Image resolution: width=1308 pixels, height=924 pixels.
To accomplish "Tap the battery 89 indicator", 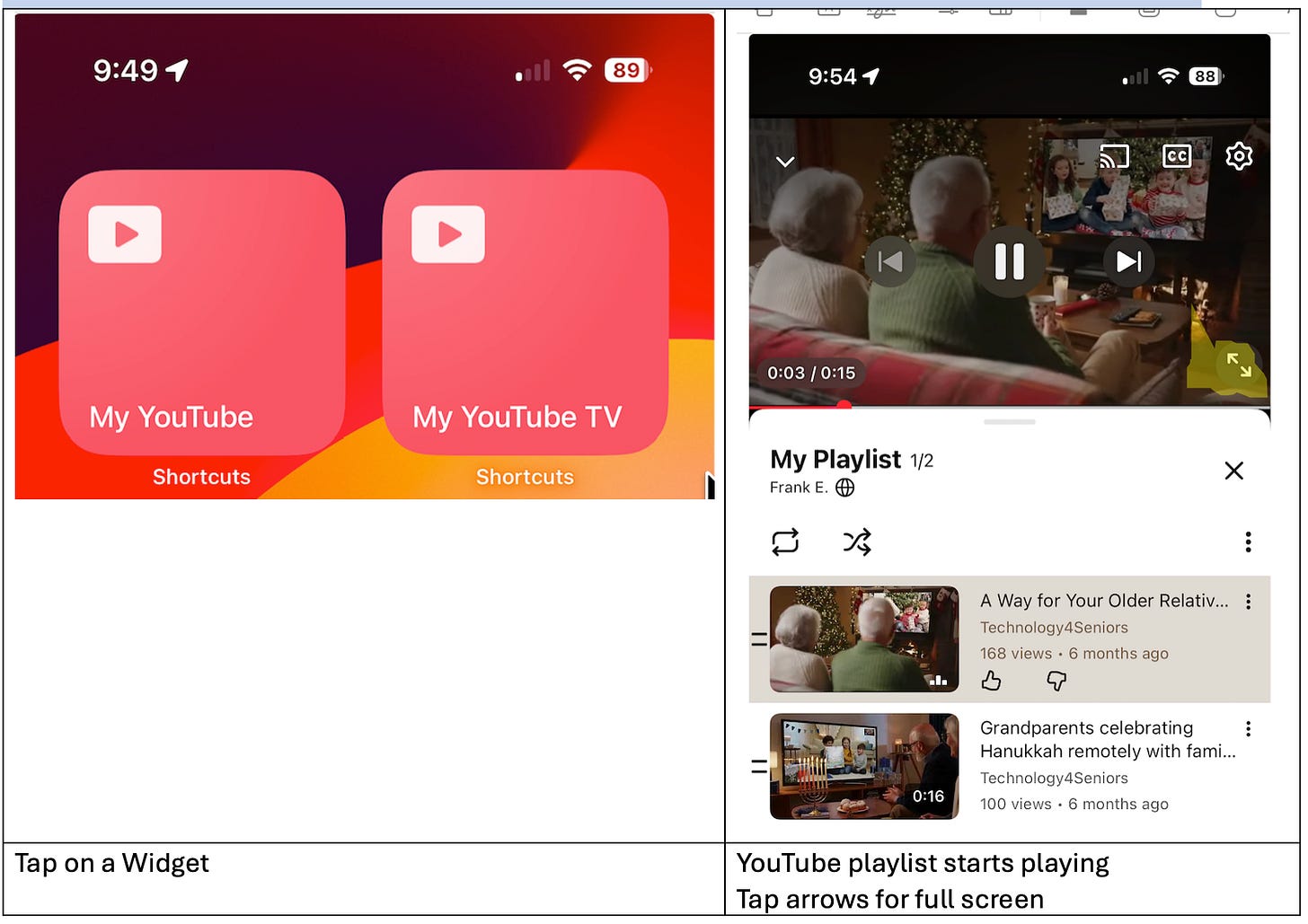I will (627, 70).
